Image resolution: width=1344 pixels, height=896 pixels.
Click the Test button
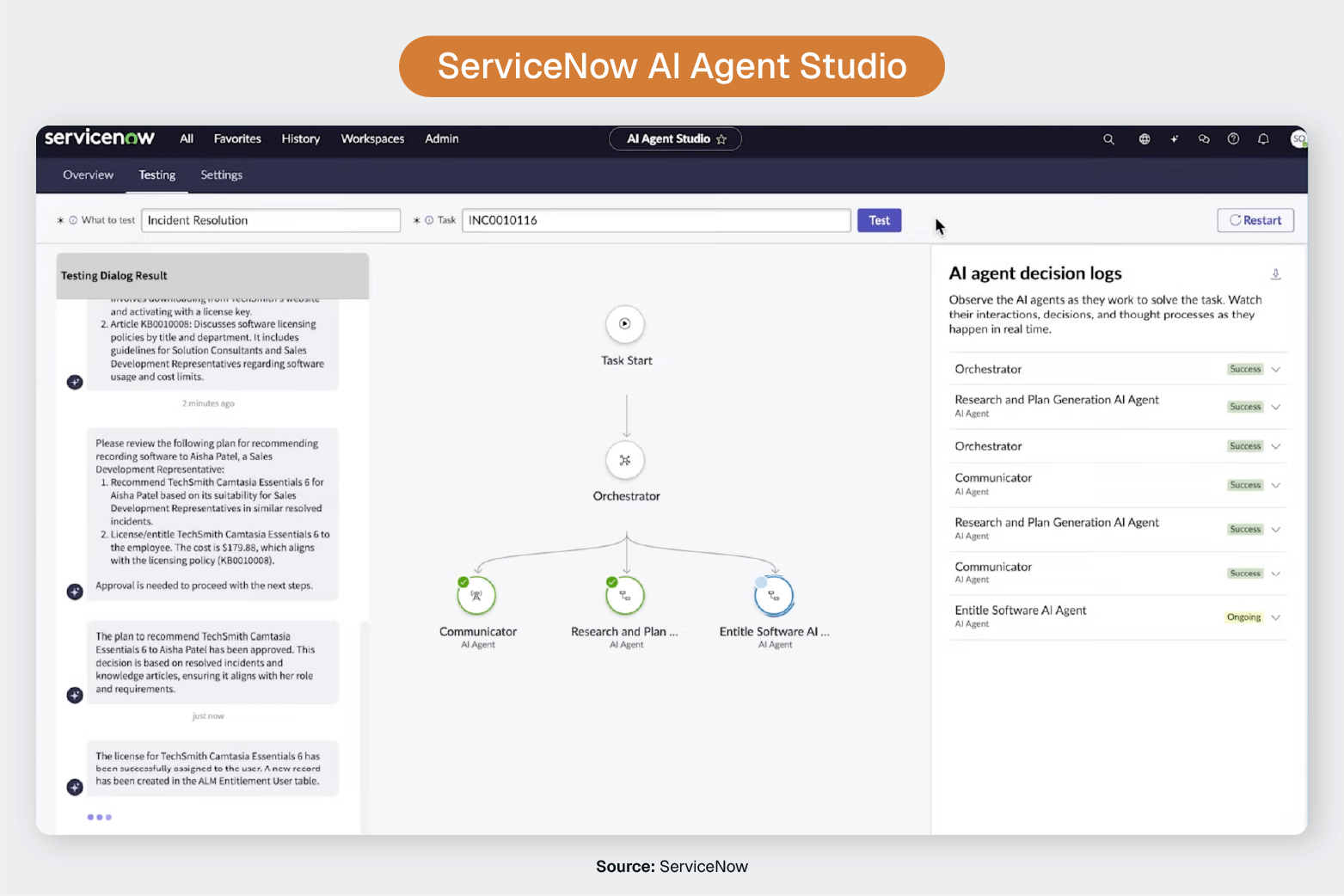tap(879, 220)
